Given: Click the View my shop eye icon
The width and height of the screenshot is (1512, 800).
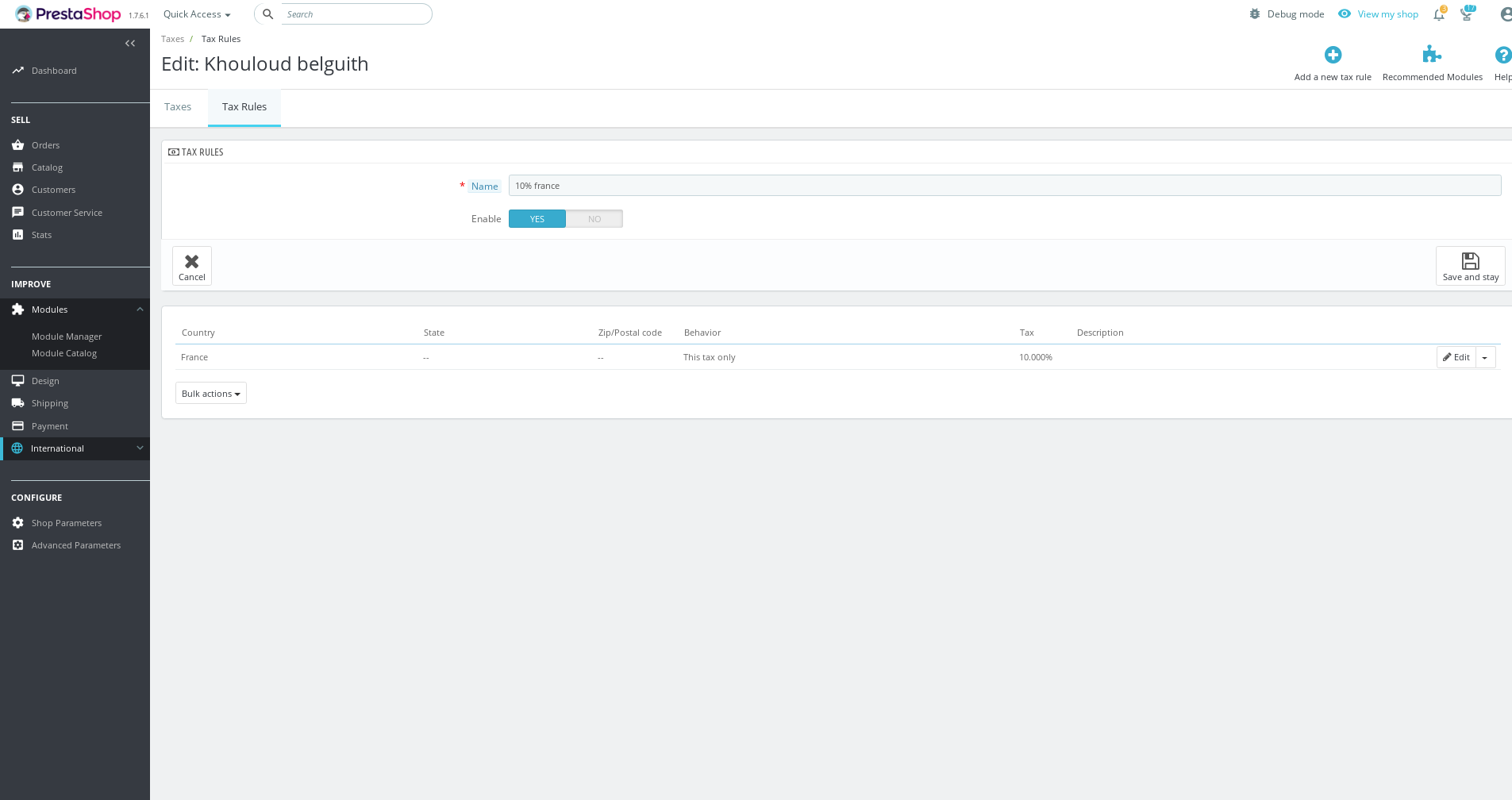Looking at the screenshot, I should pyautogui.click(x=1345, y=14).
